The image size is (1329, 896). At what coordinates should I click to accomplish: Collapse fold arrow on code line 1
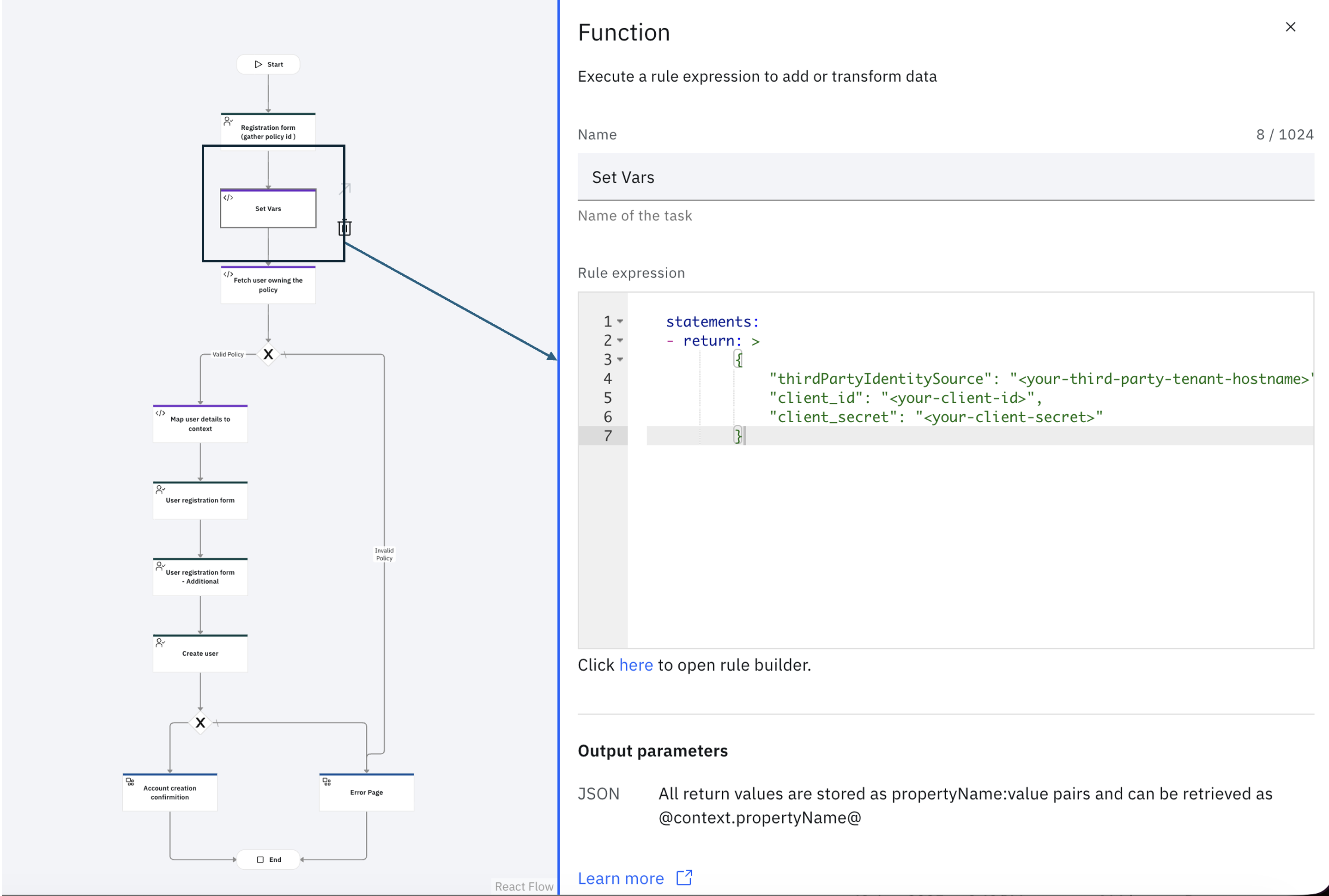click(620, 322)
